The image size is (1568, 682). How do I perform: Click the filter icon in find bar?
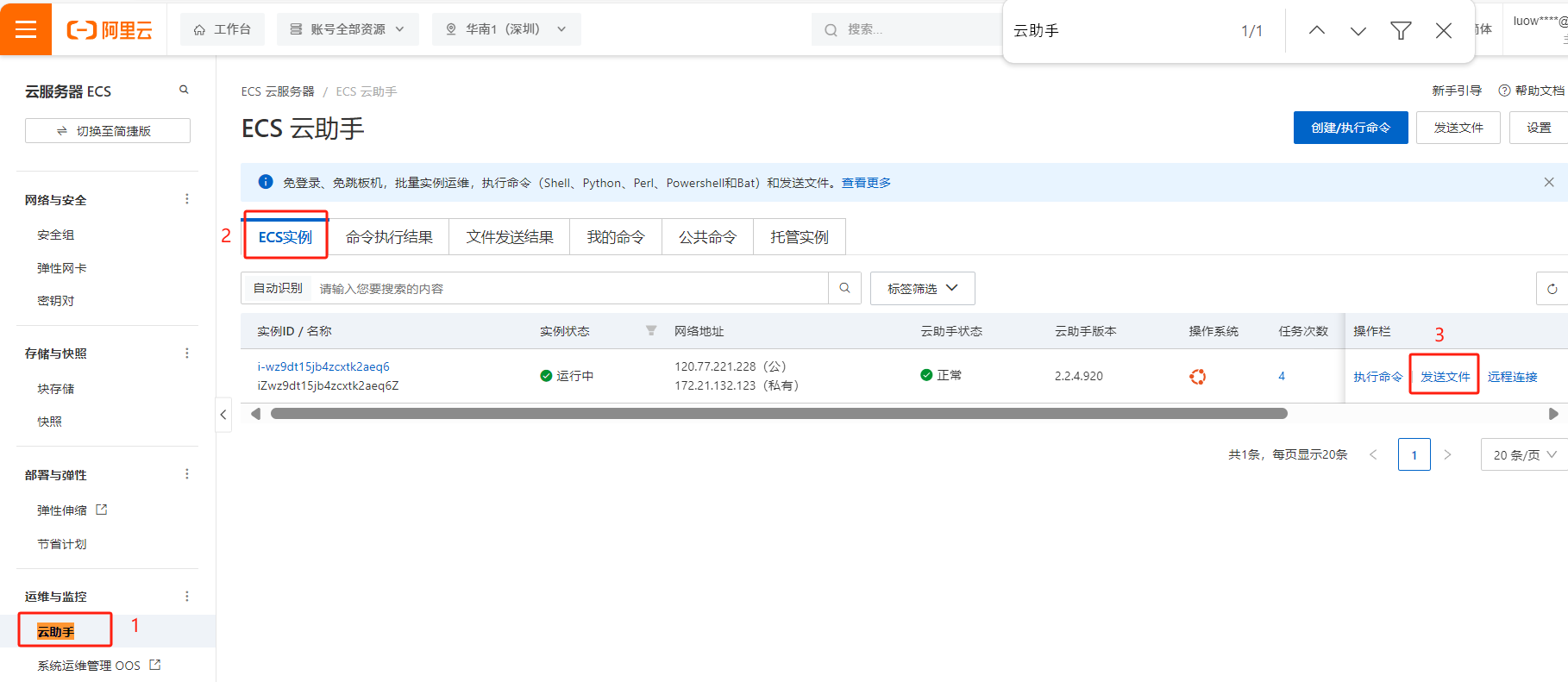click(1401, 31)
